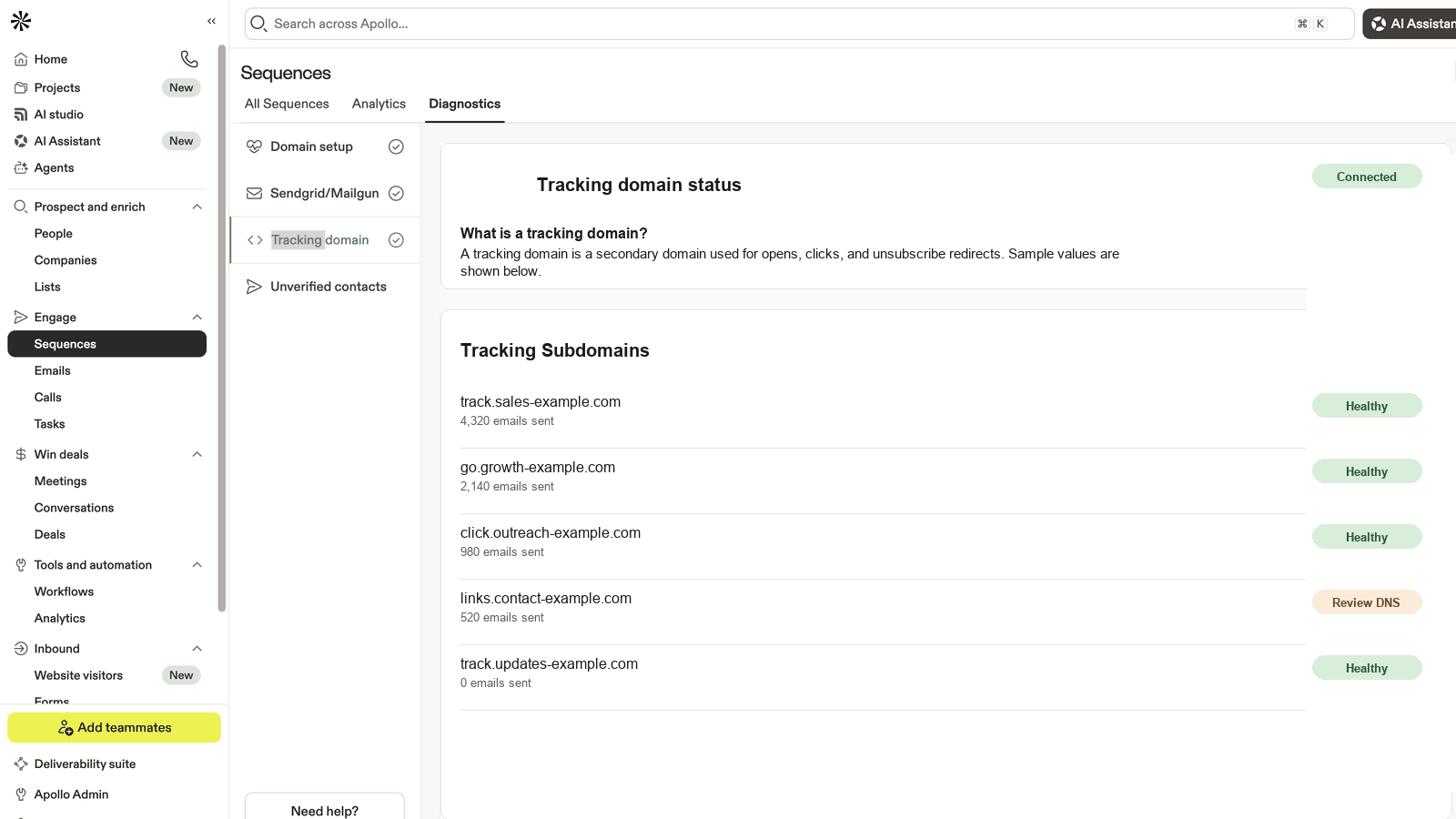1456x819 pixels.
Task: Click the sidebar vertical scrollbar
Action: (x=222, y=328)
